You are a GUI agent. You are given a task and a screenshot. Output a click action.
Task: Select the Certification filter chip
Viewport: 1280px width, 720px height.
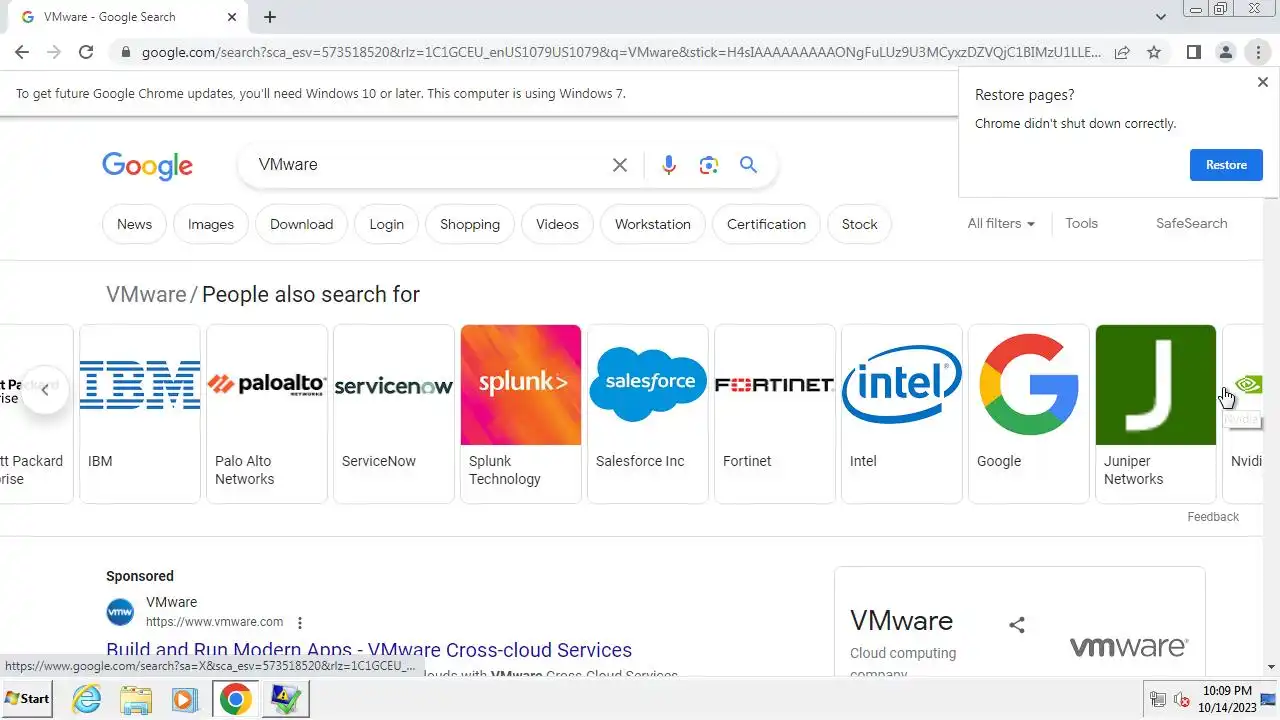click(766, 224)
